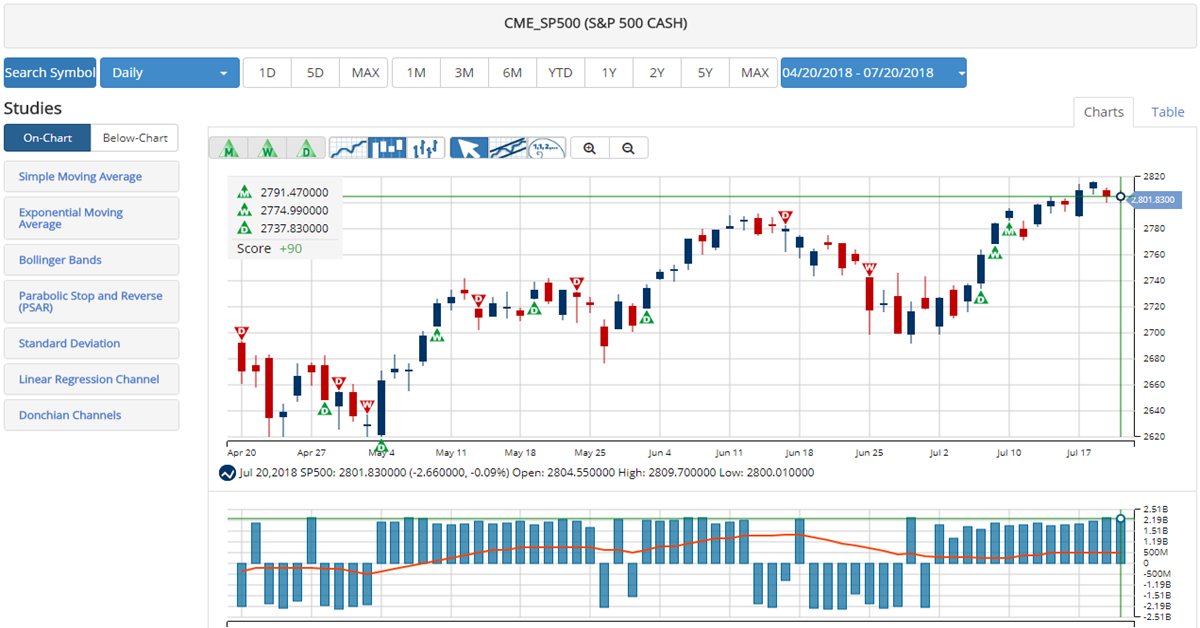Select the Charts tab

[1103, 112]
